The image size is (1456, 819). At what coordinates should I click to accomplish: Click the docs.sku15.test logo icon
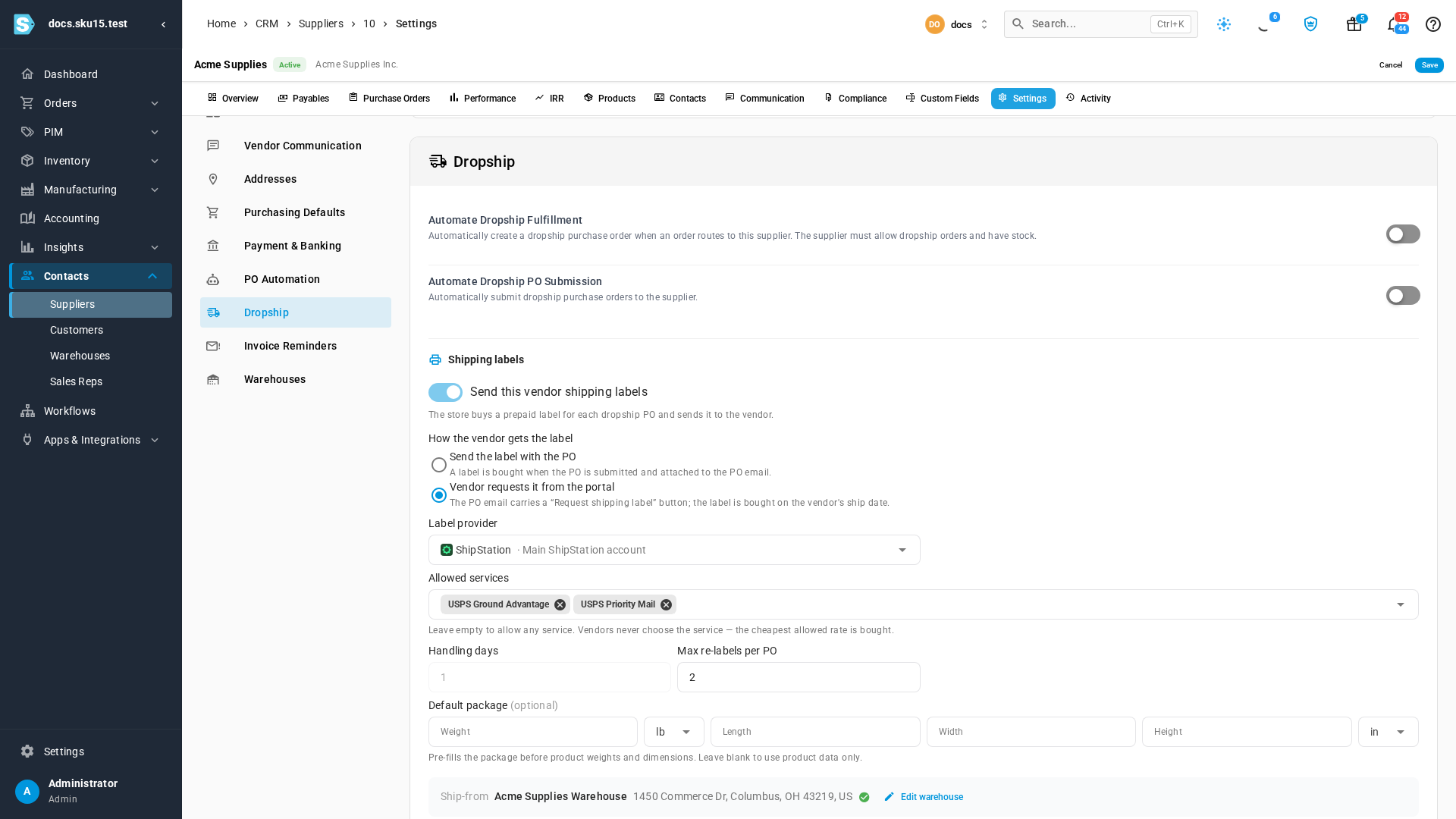[24, 24]
